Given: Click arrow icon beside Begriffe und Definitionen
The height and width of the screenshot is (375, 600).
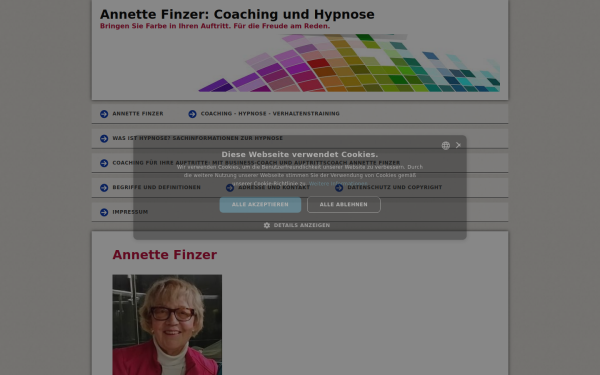Looking at the screenshot, I should click(104, 188).
